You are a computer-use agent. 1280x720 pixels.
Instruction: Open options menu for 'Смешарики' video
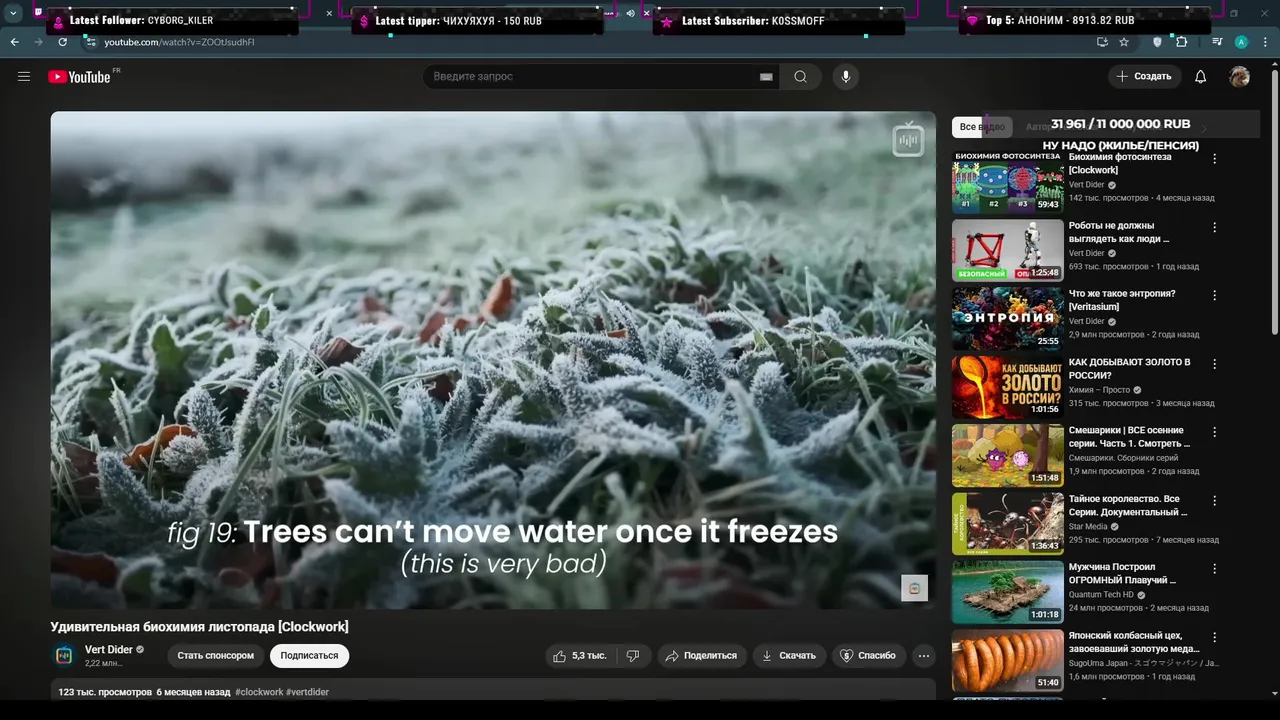(x=1215, y=432)
